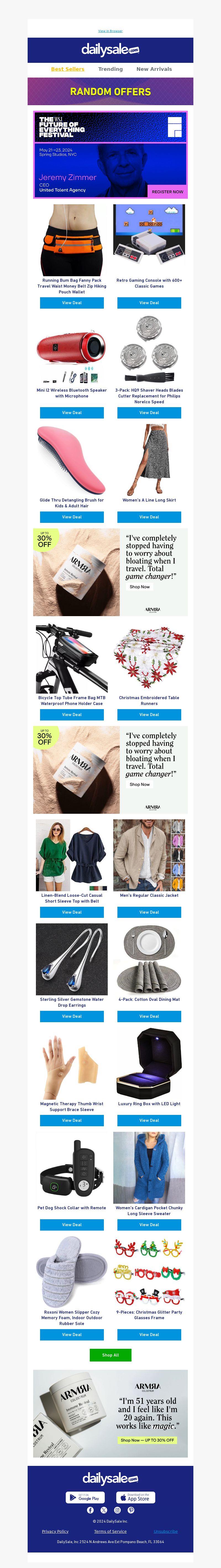Image resolution: width=221 pixels, height=1568 pixels.
Task: Open the Instagram social icon
Action: click(117, 1510)
